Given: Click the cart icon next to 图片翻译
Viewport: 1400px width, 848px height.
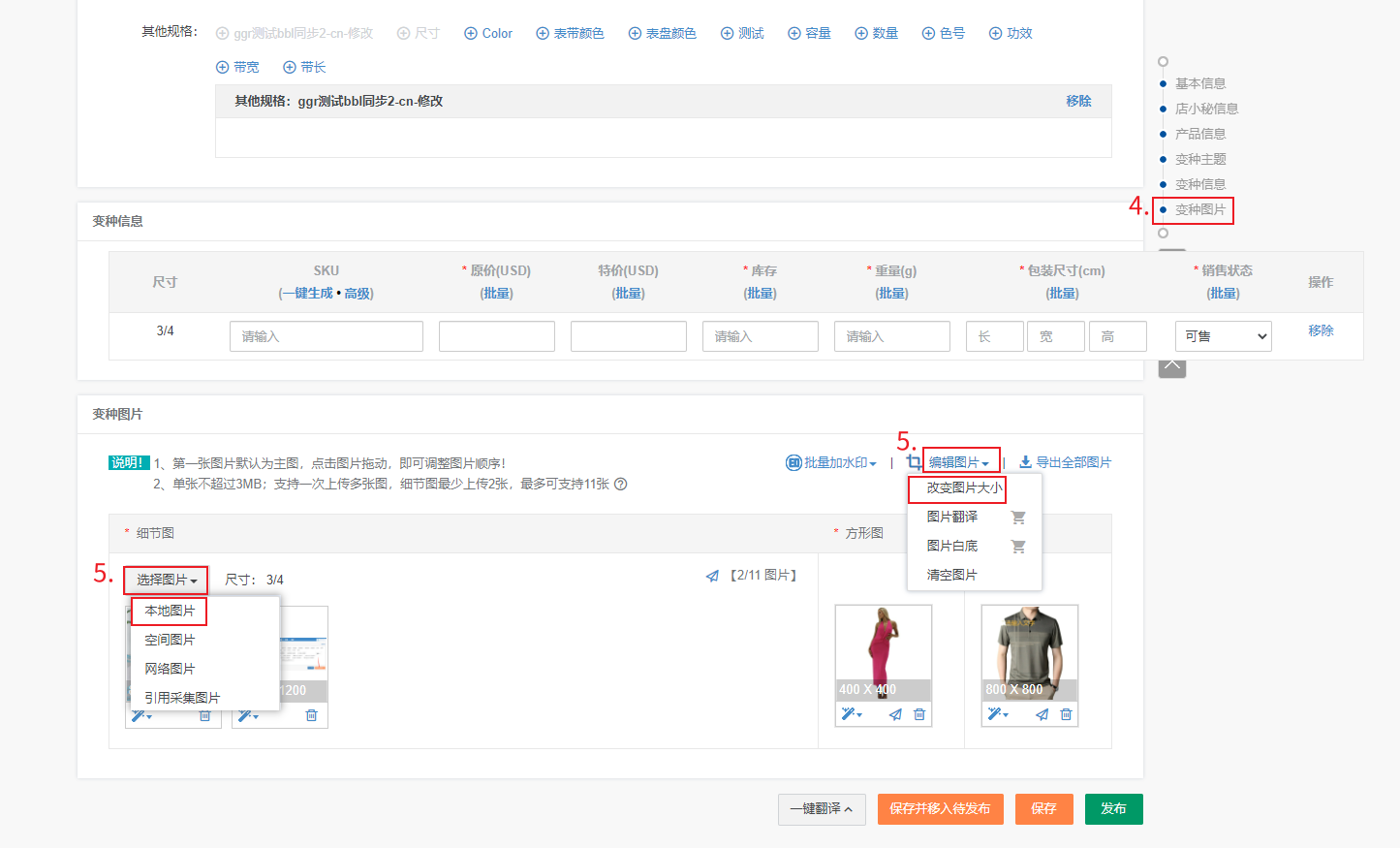Looking at the screenshot, I should tap(1018, 518).
